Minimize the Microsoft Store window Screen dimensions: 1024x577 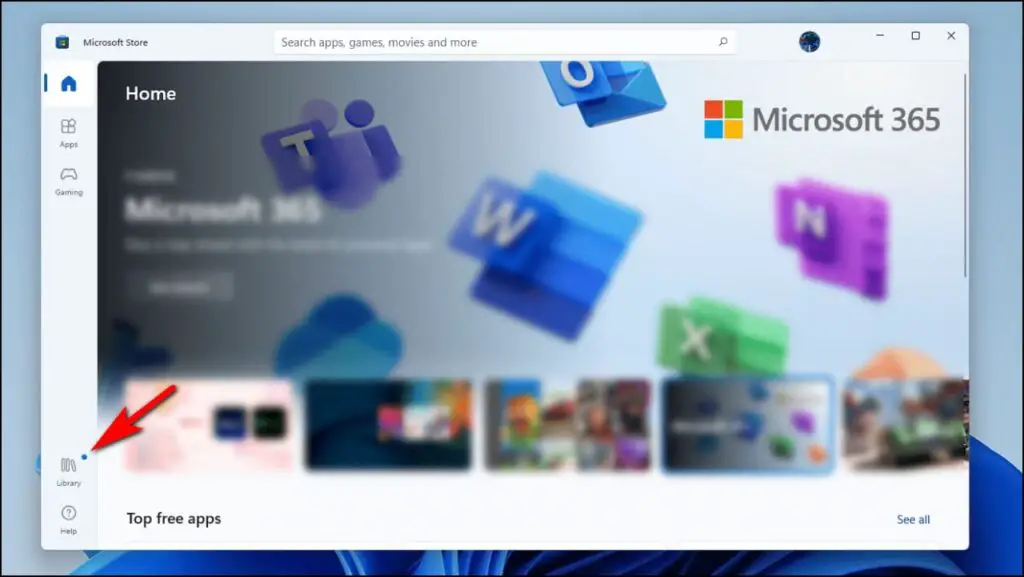click(880, 36)
